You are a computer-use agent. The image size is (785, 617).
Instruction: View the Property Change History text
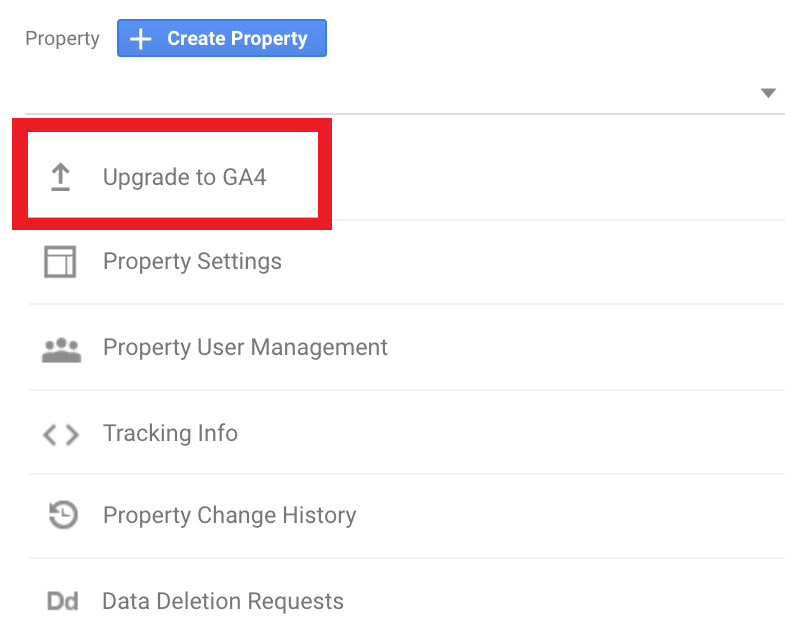(x=229, y=516)
